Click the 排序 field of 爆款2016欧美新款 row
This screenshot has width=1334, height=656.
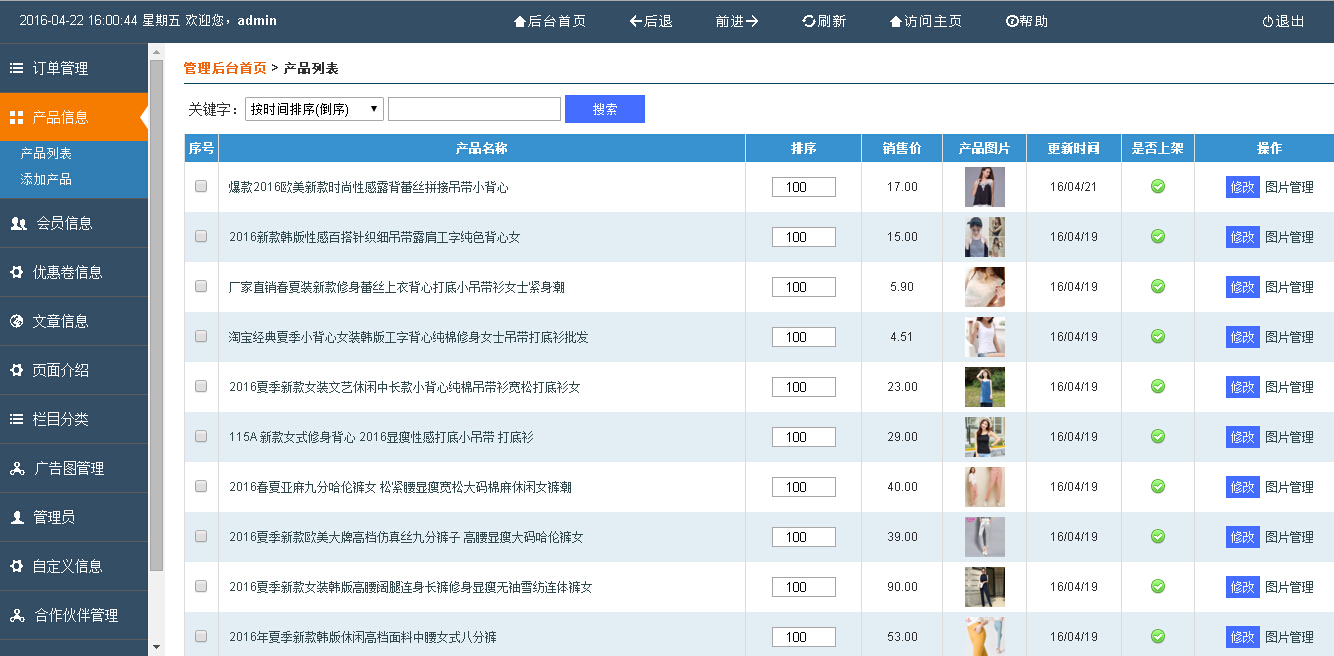click(804, 187)
